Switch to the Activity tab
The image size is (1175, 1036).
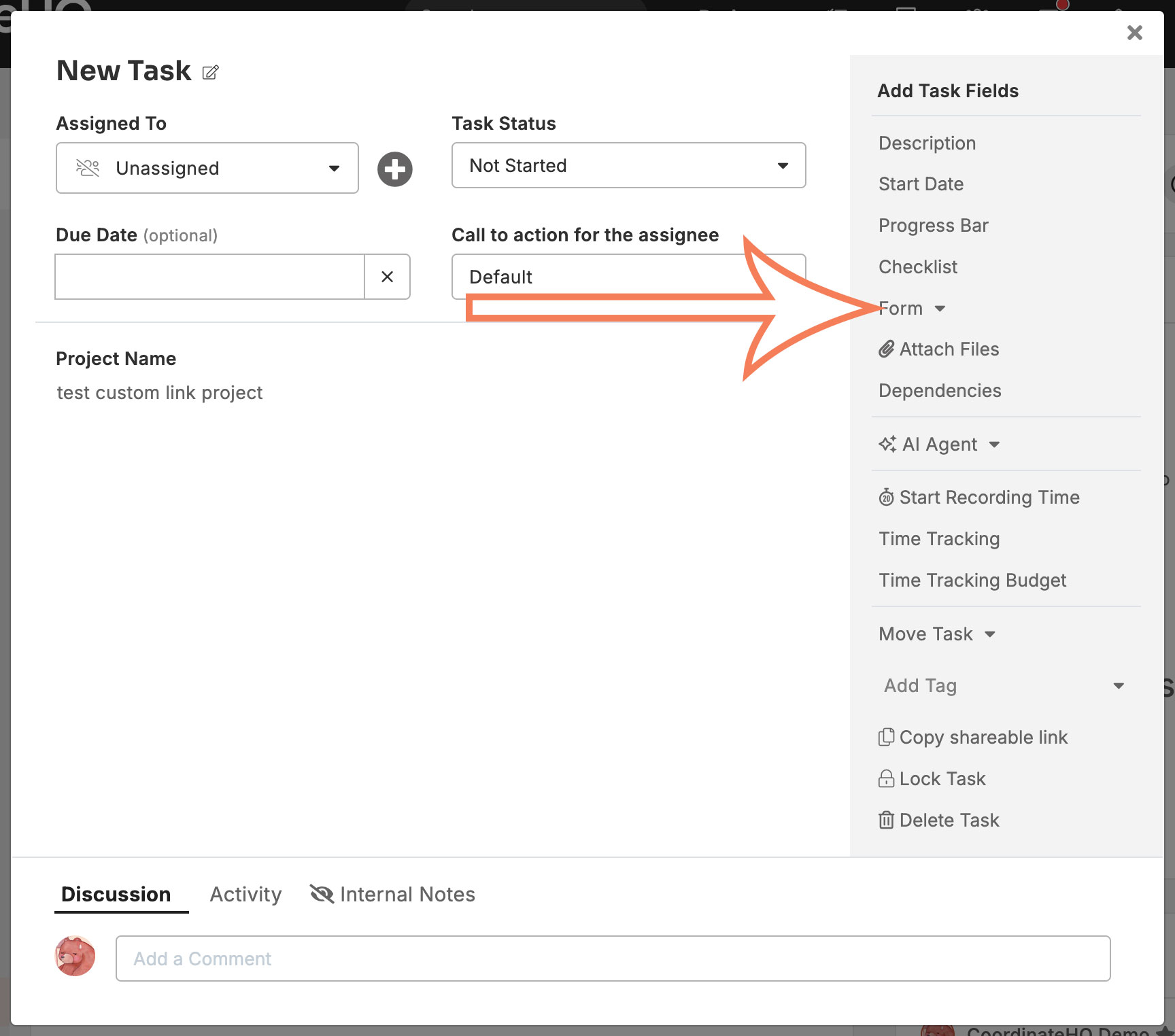click(245, 895)
